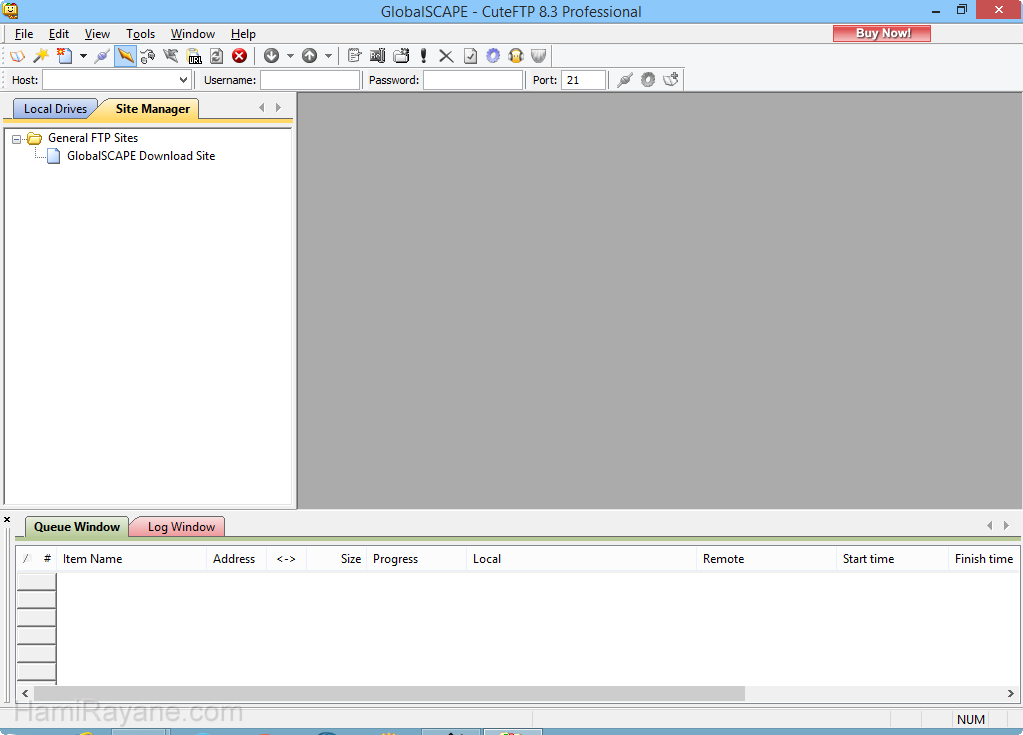Image resolution: width=1023 pixels, height=735 pixels.
Task: Switch to the Local Drives tab
Action: tap(55, 109)
